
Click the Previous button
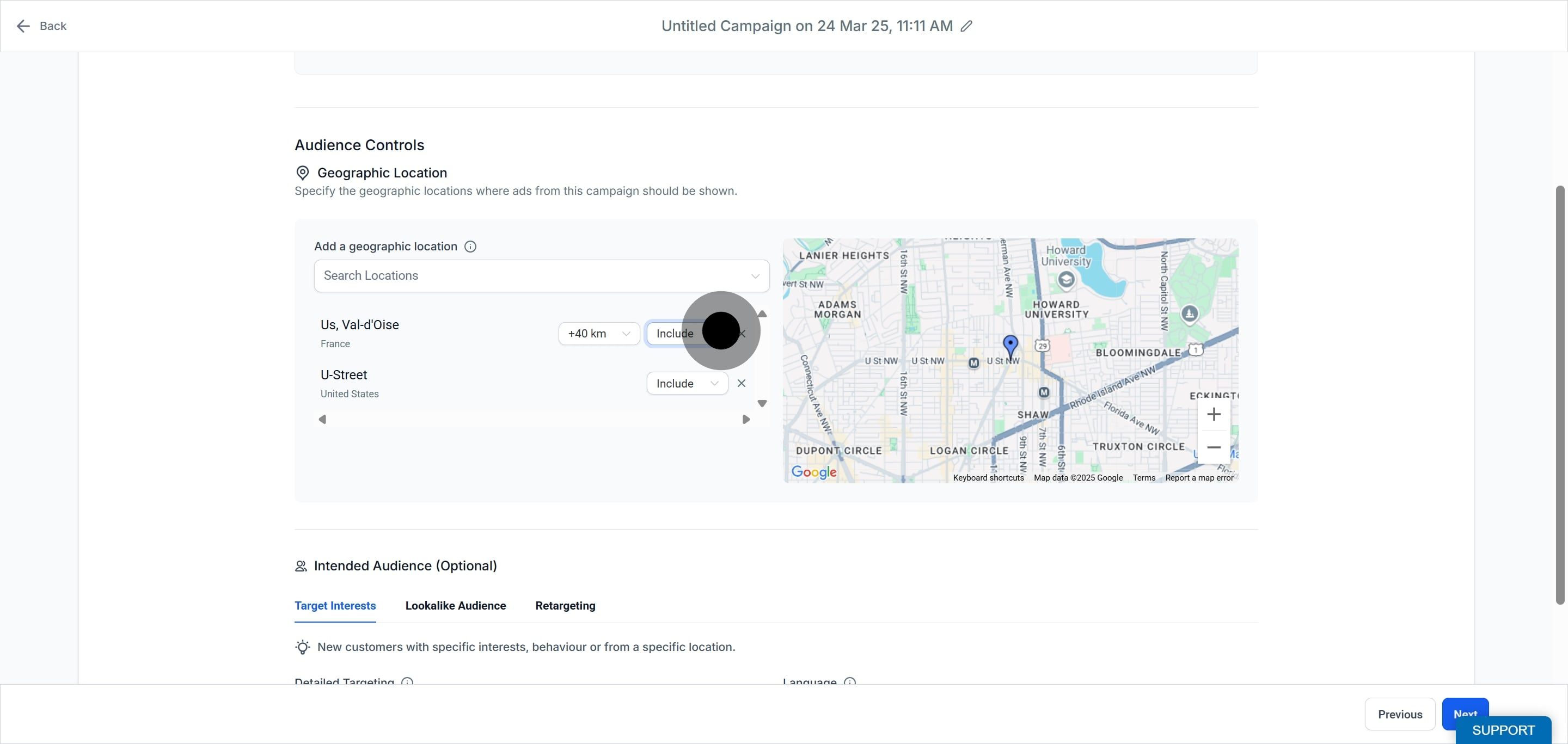pos(1399,714)
